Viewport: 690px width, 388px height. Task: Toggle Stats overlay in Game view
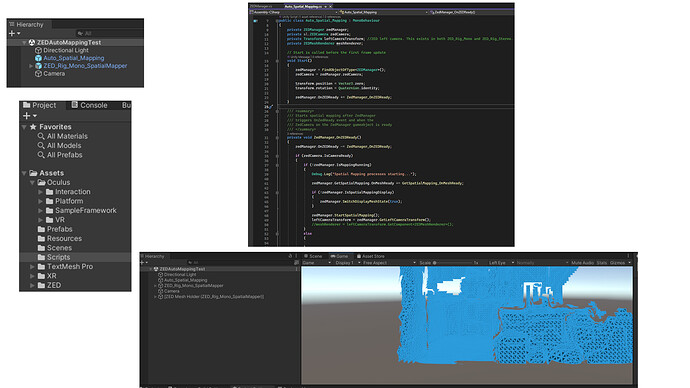click(x=602, y=263)
